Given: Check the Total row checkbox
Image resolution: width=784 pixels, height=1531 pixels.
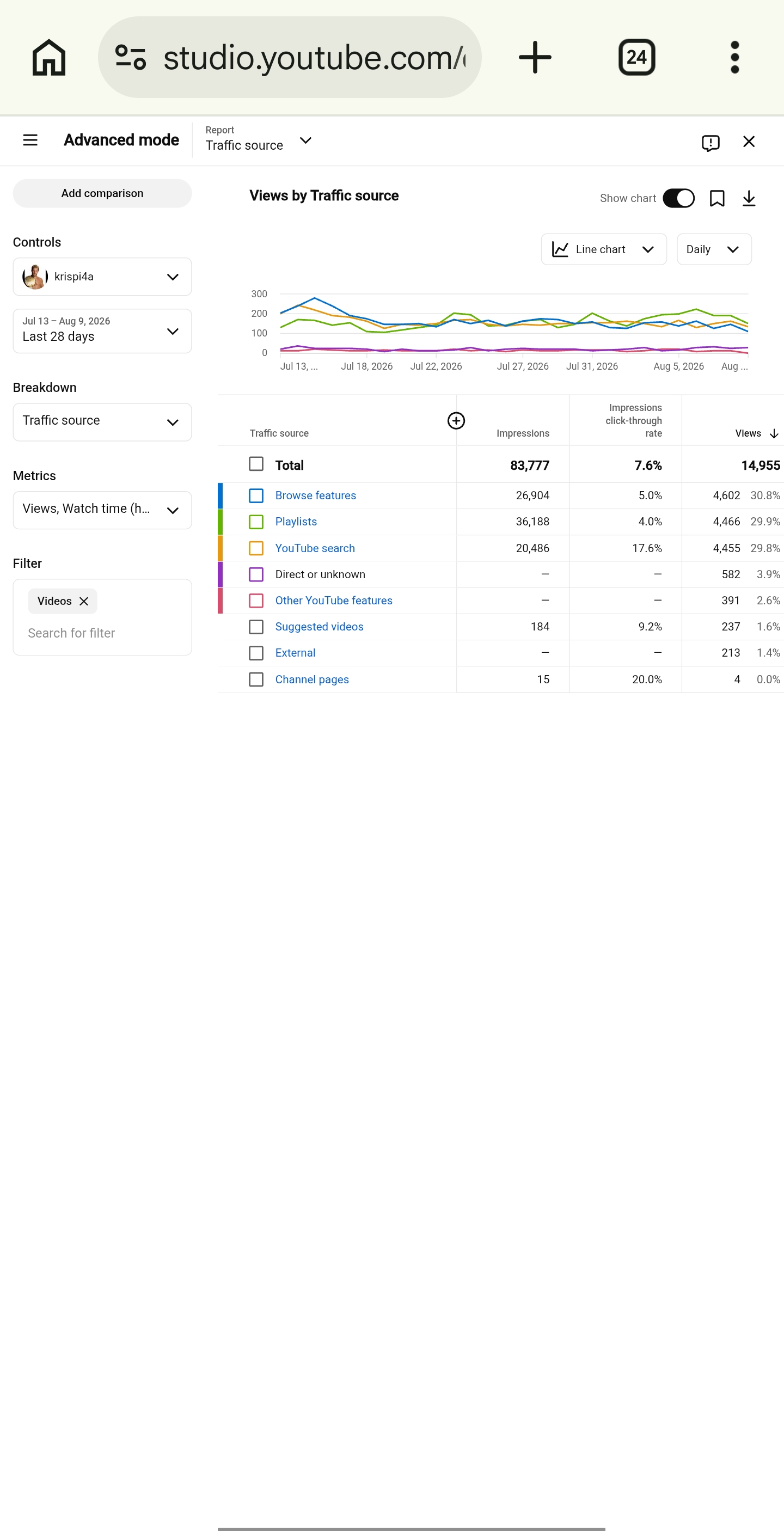Looking at the screenshot, I should point(256,464).
